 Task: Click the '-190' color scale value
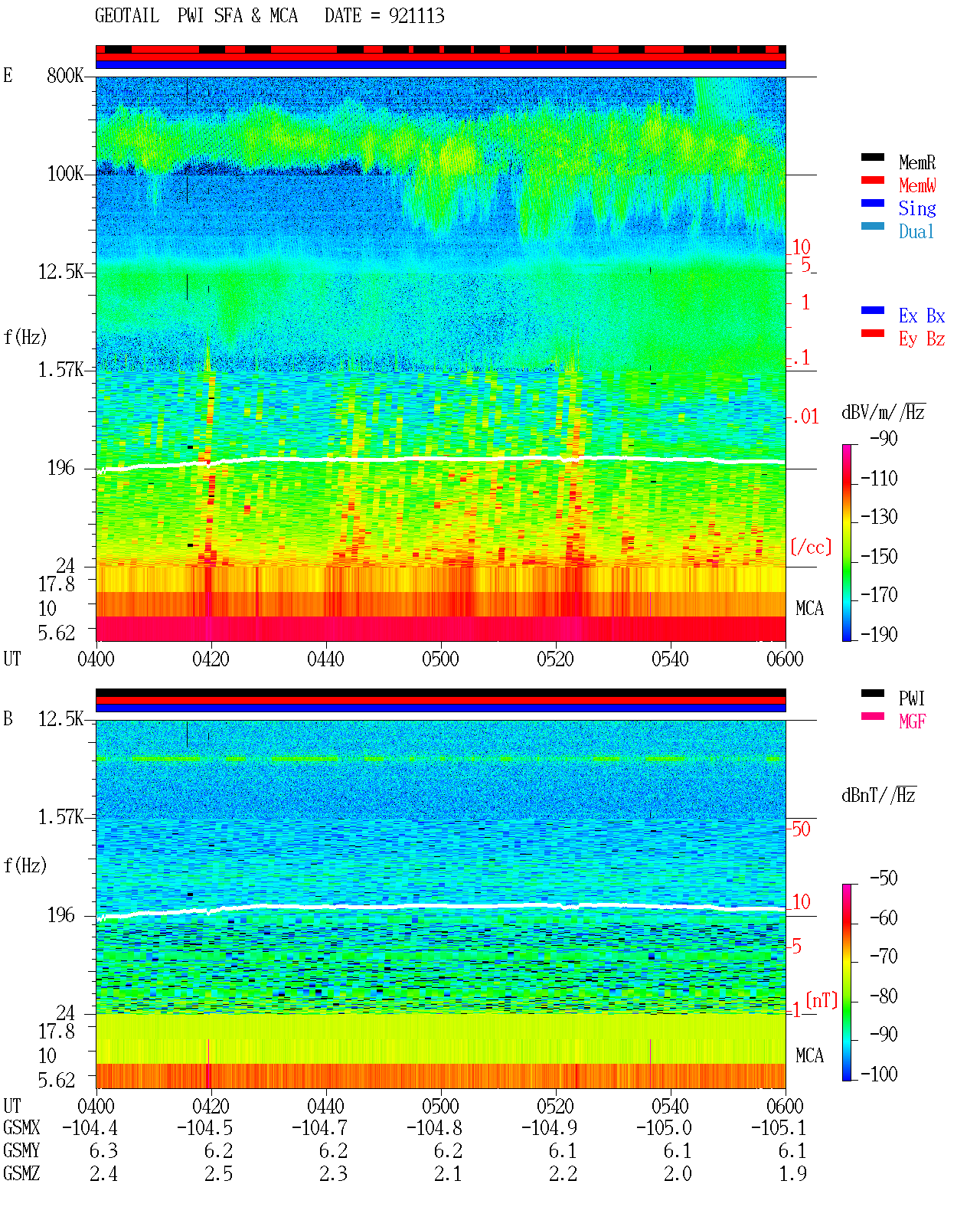(x=879, y=634)
